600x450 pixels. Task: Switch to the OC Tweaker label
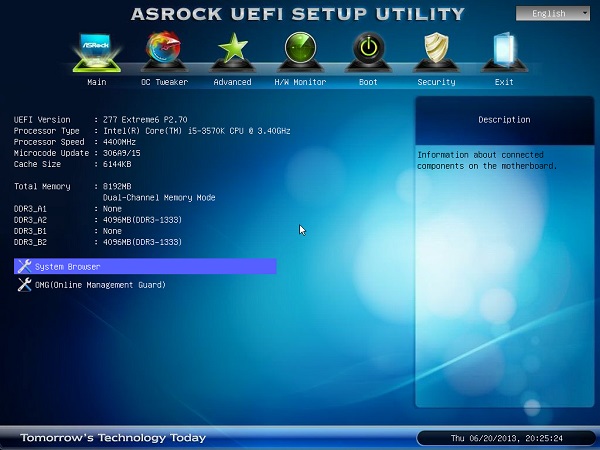pyautogui.click(x=165, y=82)
